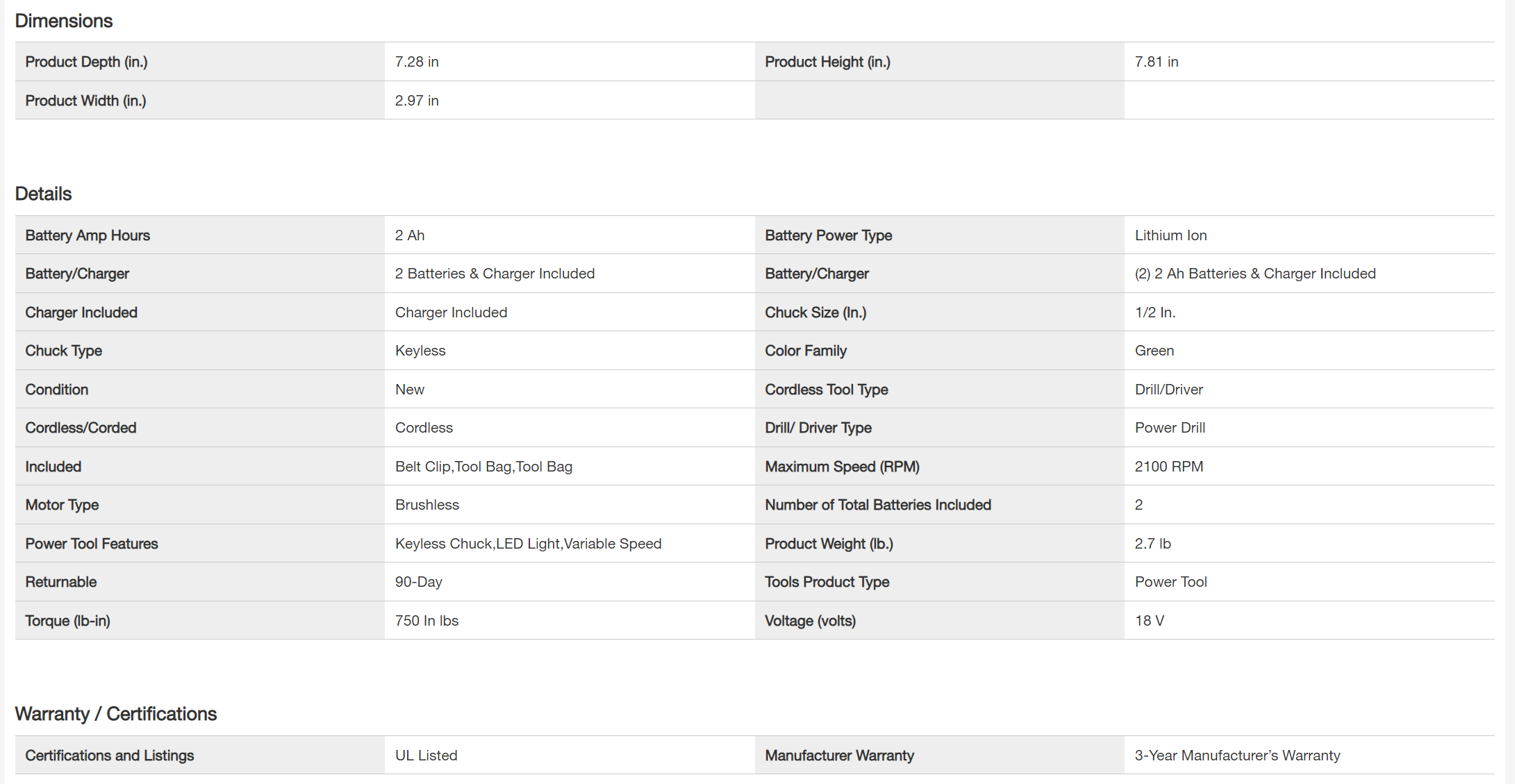Click the Cordless Tool Type label
Image resolution: width=1515 pixels, height=784 pixels.
(827, 390)
